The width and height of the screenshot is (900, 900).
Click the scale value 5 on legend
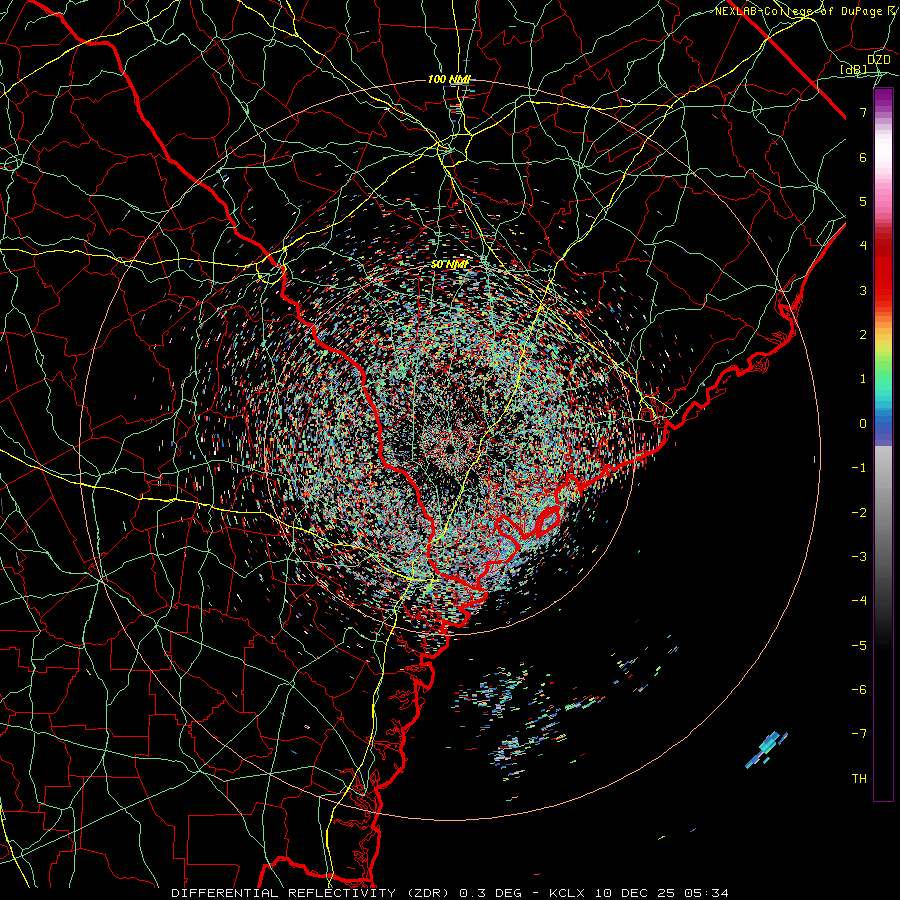863,201
